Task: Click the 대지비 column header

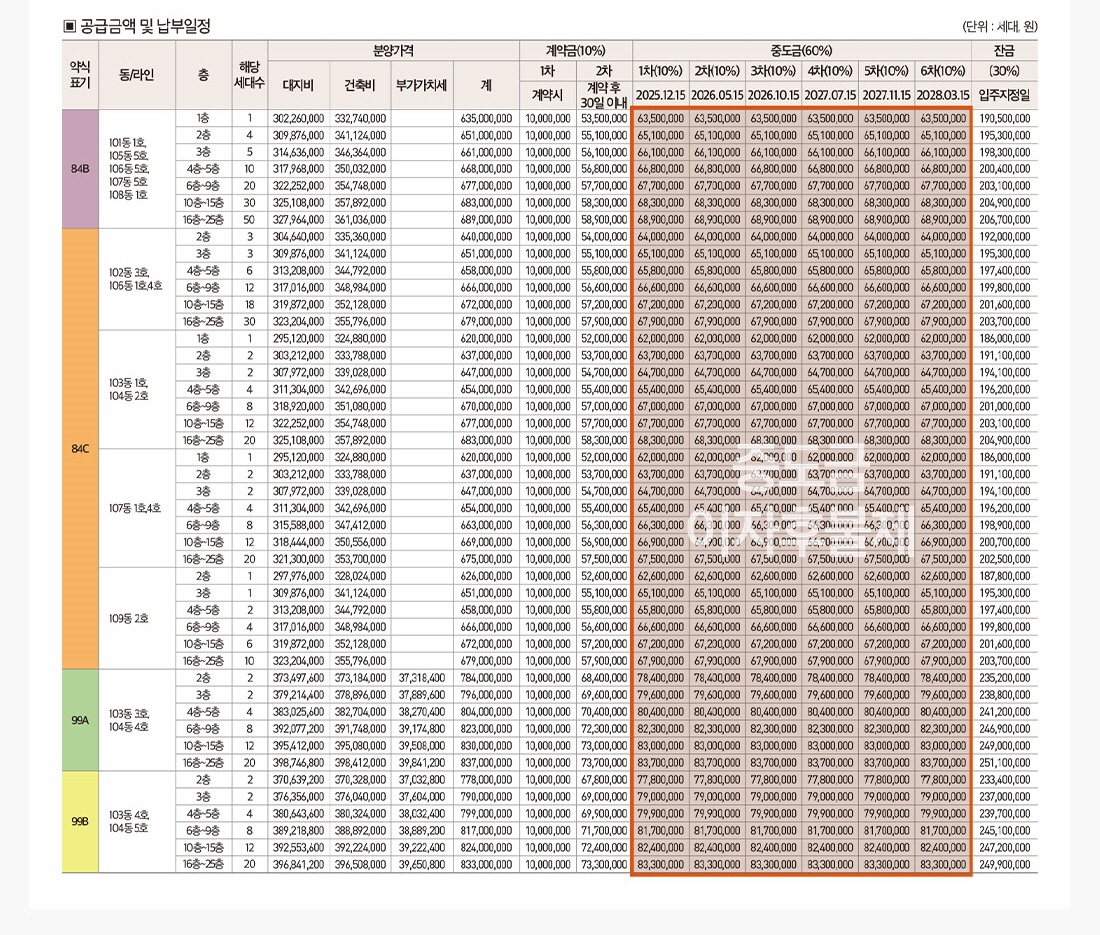Action: coord(298,85)
